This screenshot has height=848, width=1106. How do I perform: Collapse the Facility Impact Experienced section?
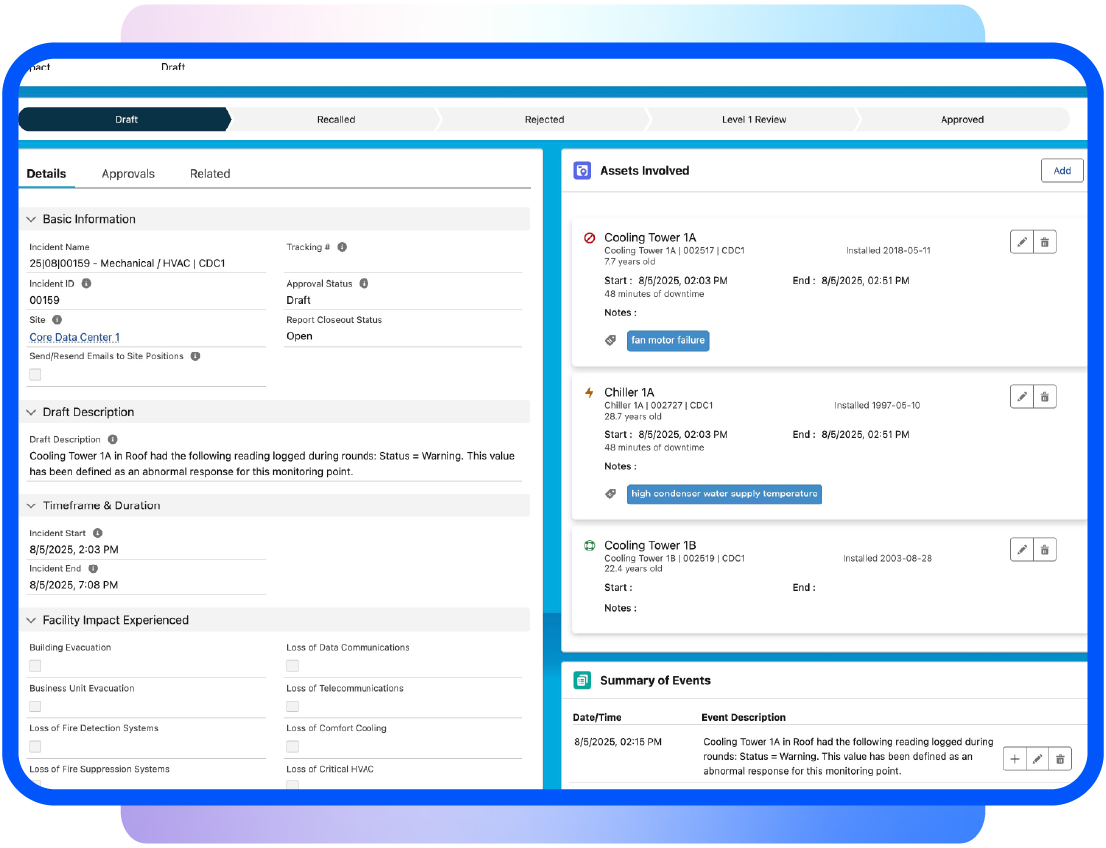point(31,620)
